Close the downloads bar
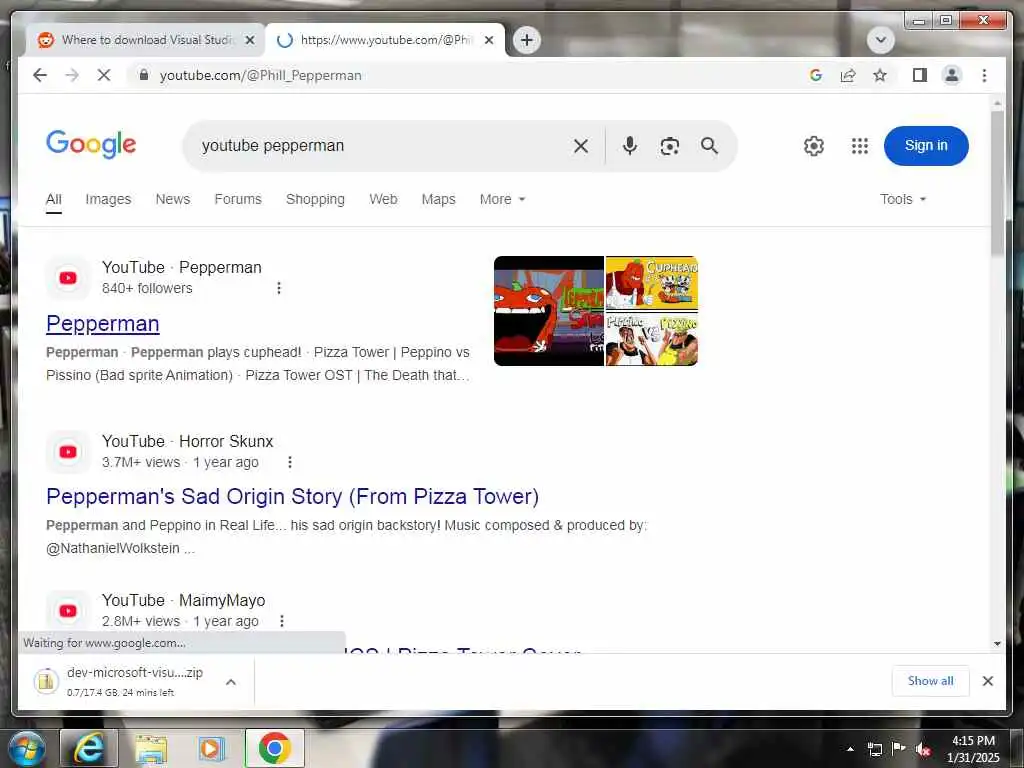 [987, 681]
